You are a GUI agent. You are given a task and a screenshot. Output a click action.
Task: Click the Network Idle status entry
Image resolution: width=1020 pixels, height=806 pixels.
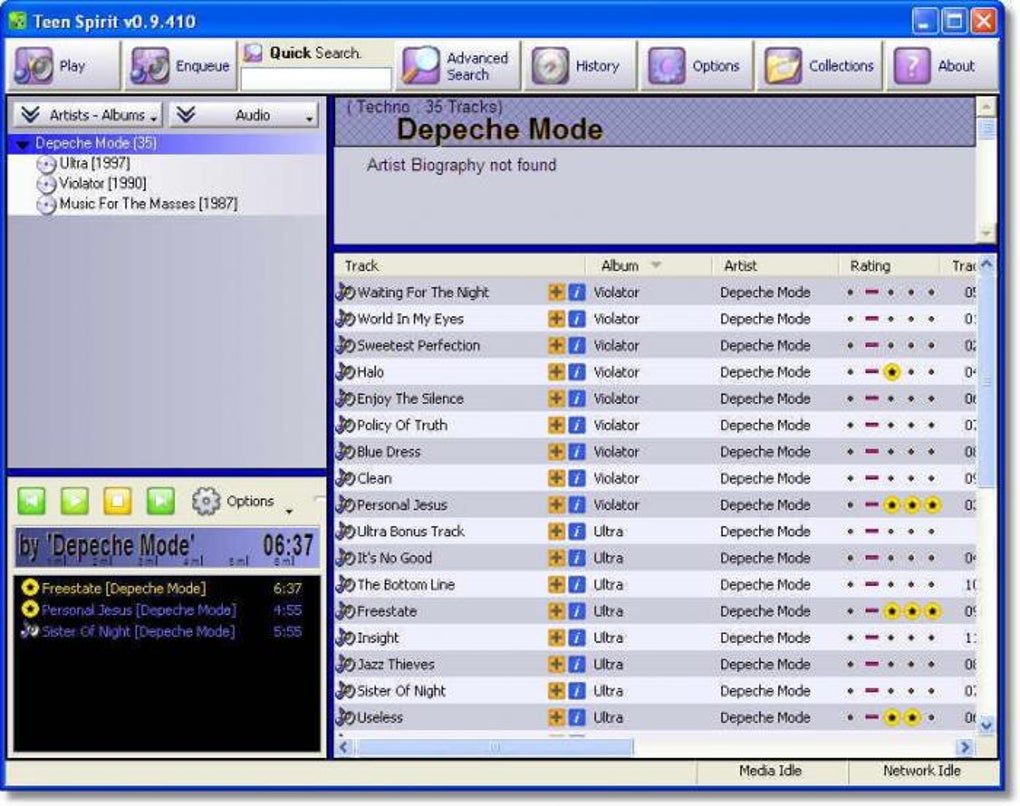tap(922, 771)
